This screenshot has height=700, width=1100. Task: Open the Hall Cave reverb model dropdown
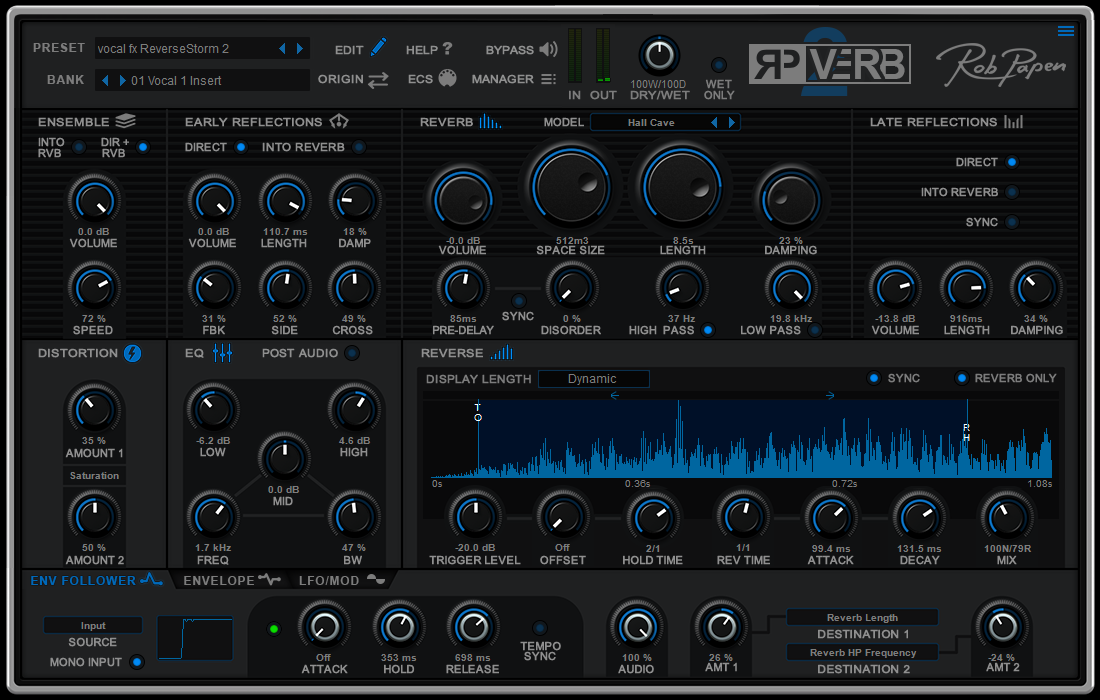(x=651, y=123)
